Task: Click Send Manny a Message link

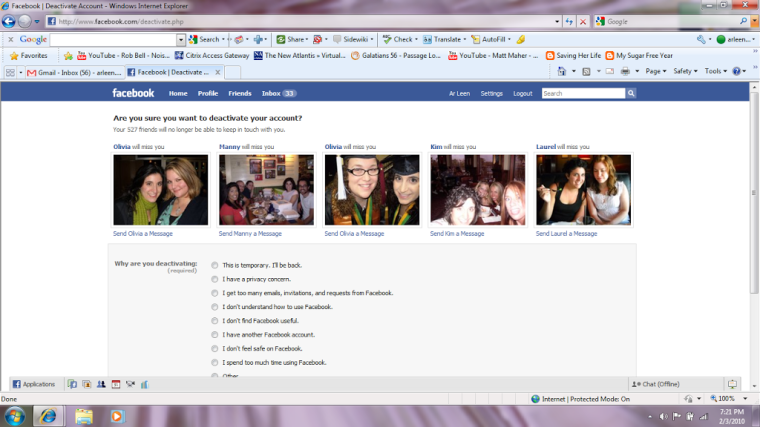Action: click(x=250, y=234)
